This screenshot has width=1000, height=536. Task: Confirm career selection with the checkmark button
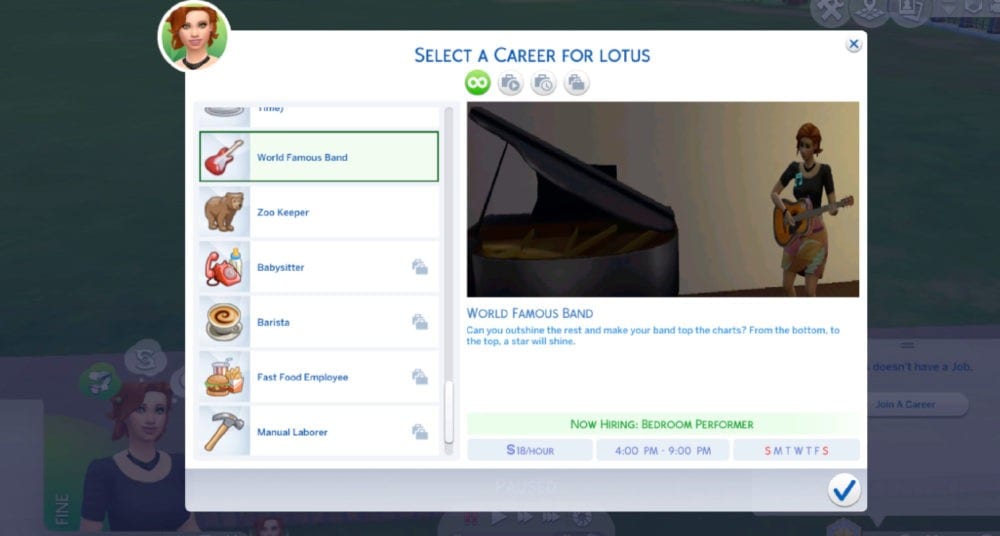point(844,490)
